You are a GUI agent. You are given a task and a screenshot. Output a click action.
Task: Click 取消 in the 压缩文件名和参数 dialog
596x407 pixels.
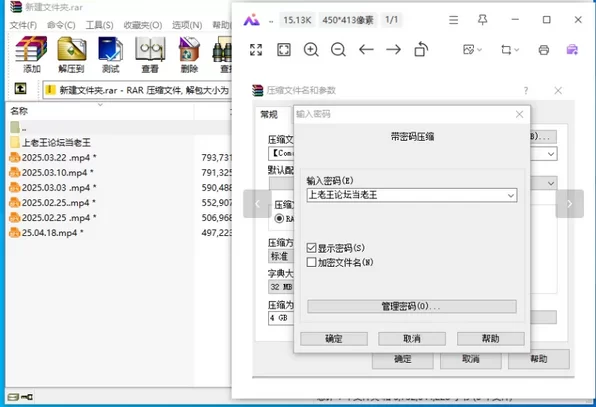click(x=471, y=359)
